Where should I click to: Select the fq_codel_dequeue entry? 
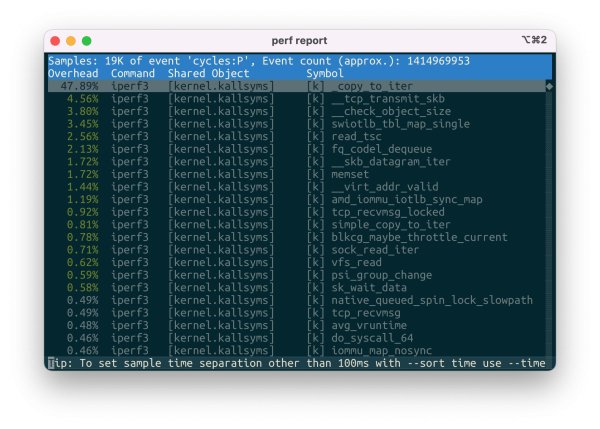380,149
